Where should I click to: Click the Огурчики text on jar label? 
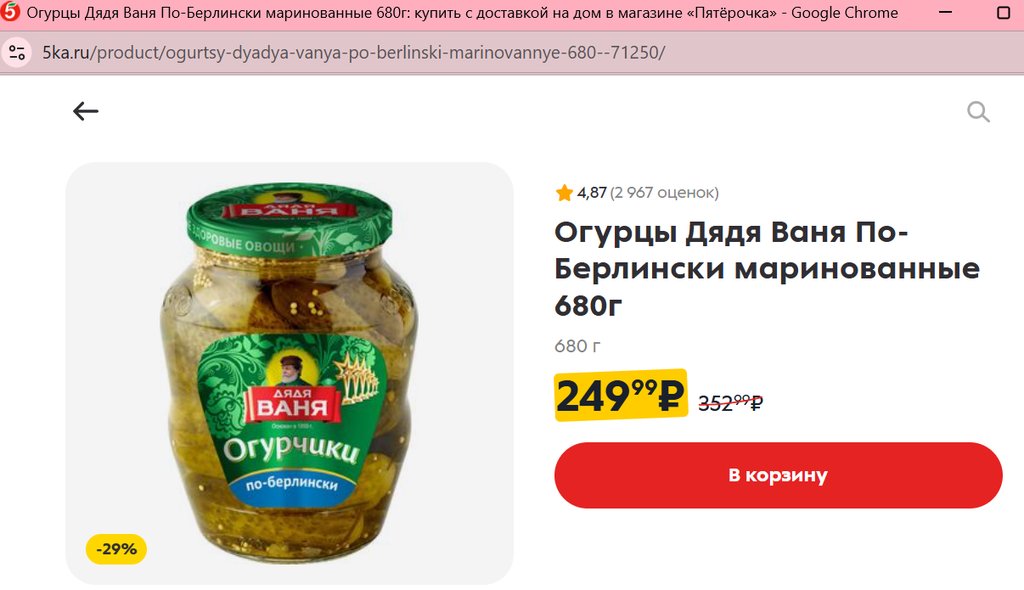click(x=291, y=448)
